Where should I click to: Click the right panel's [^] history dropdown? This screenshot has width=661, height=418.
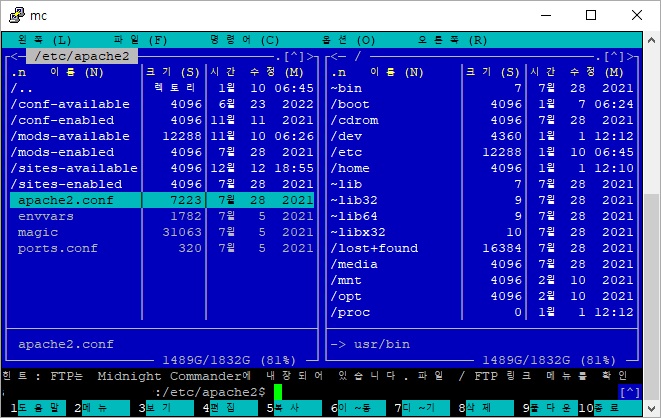[614, 56]
